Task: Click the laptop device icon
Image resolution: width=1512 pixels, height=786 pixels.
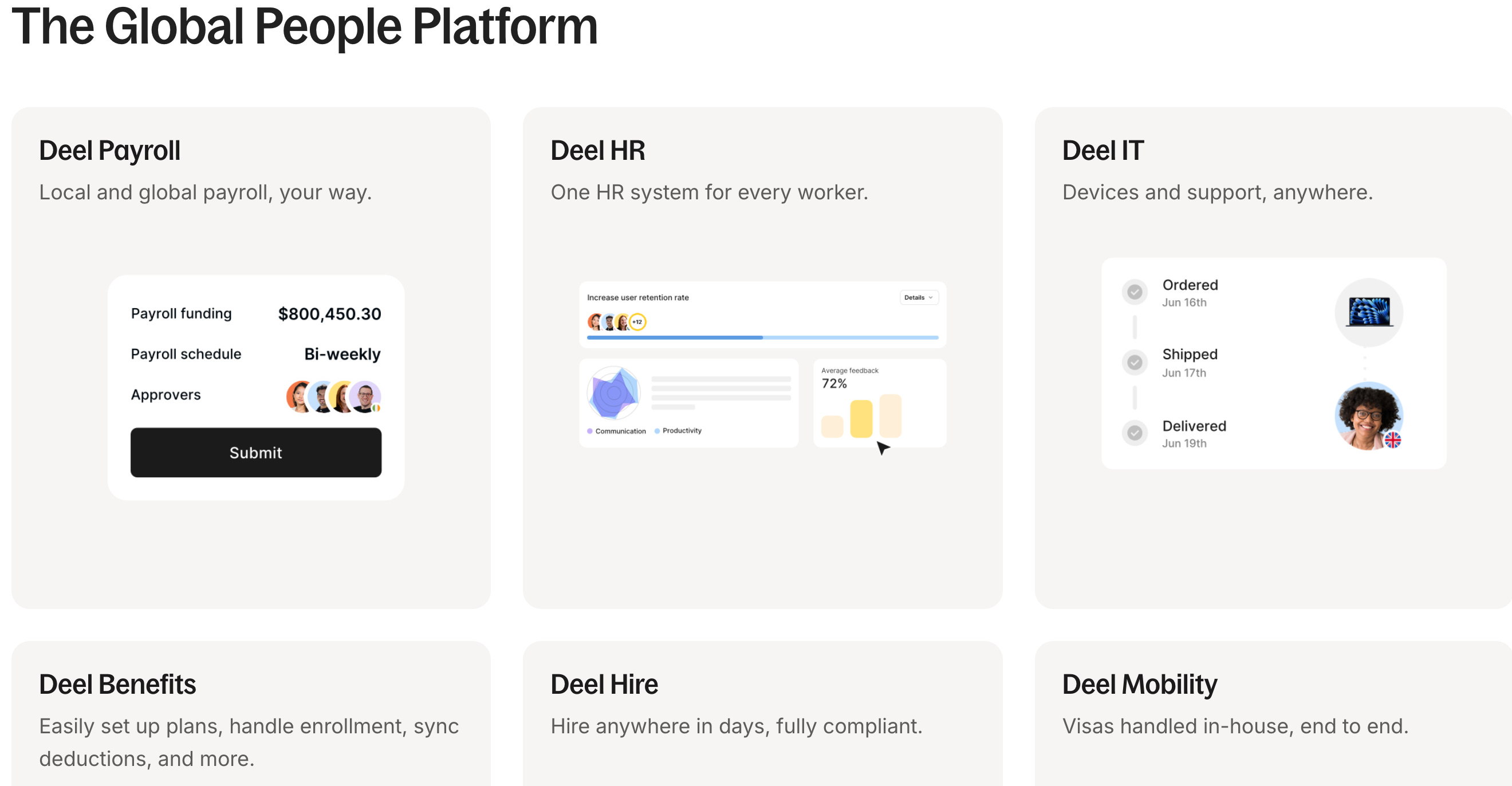Action: pos(1368,312)
